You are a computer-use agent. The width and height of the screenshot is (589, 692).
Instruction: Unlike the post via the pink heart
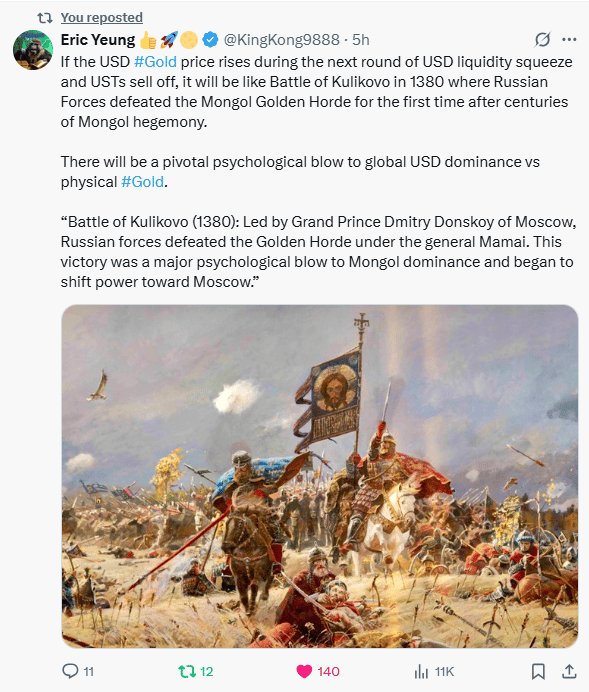pos(304,671)
